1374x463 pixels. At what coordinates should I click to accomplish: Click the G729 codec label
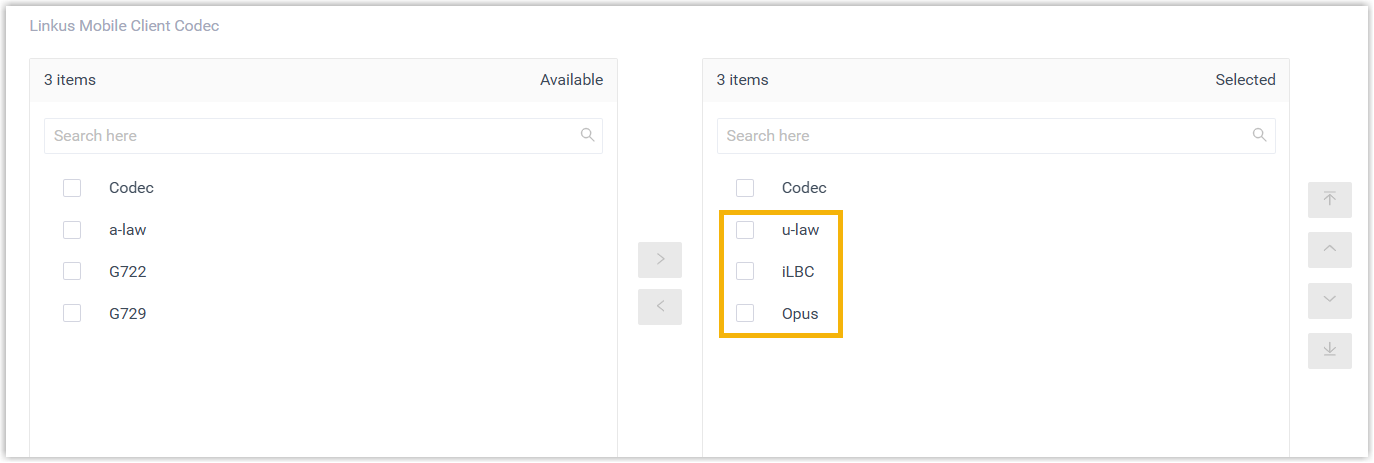pyautogui.click(x=128, y=314)
